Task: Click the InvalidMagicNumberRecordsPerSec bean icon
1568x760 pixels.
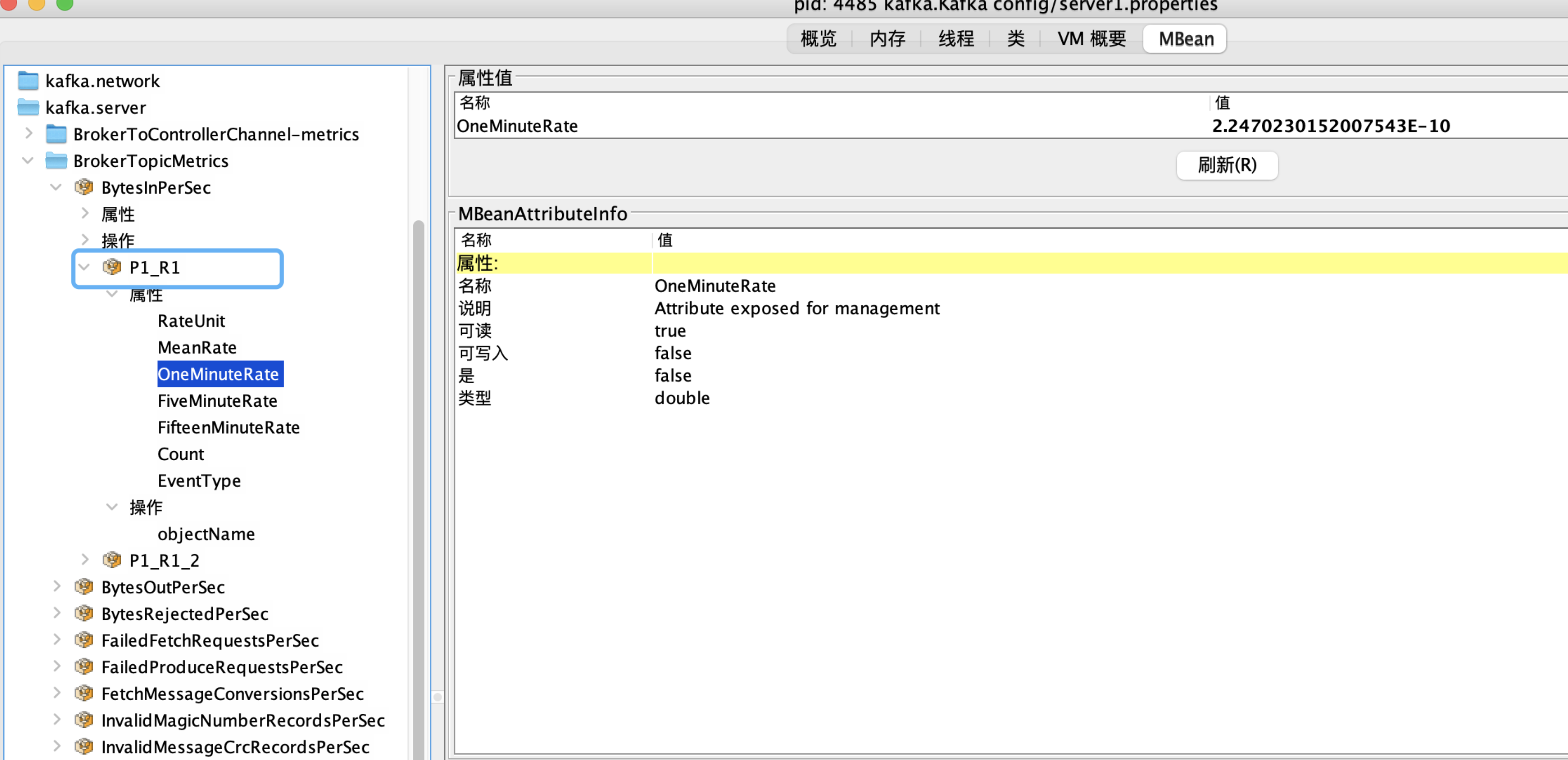Action: (84, 721)
